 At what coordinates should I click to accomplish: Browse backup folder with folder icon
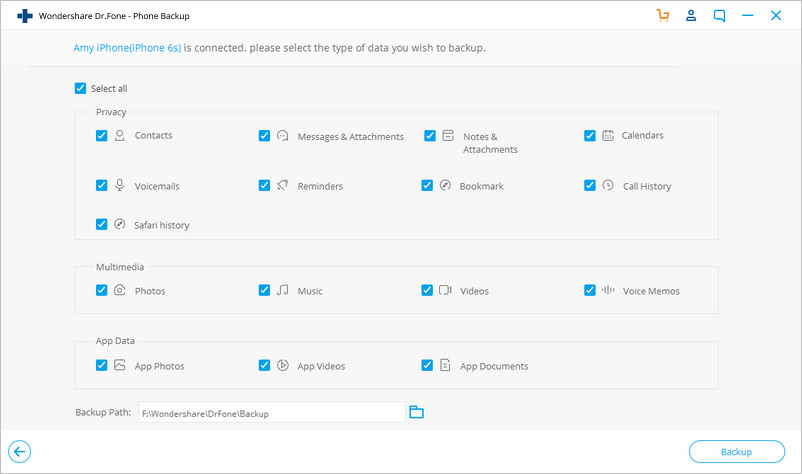tap(416, 412)
